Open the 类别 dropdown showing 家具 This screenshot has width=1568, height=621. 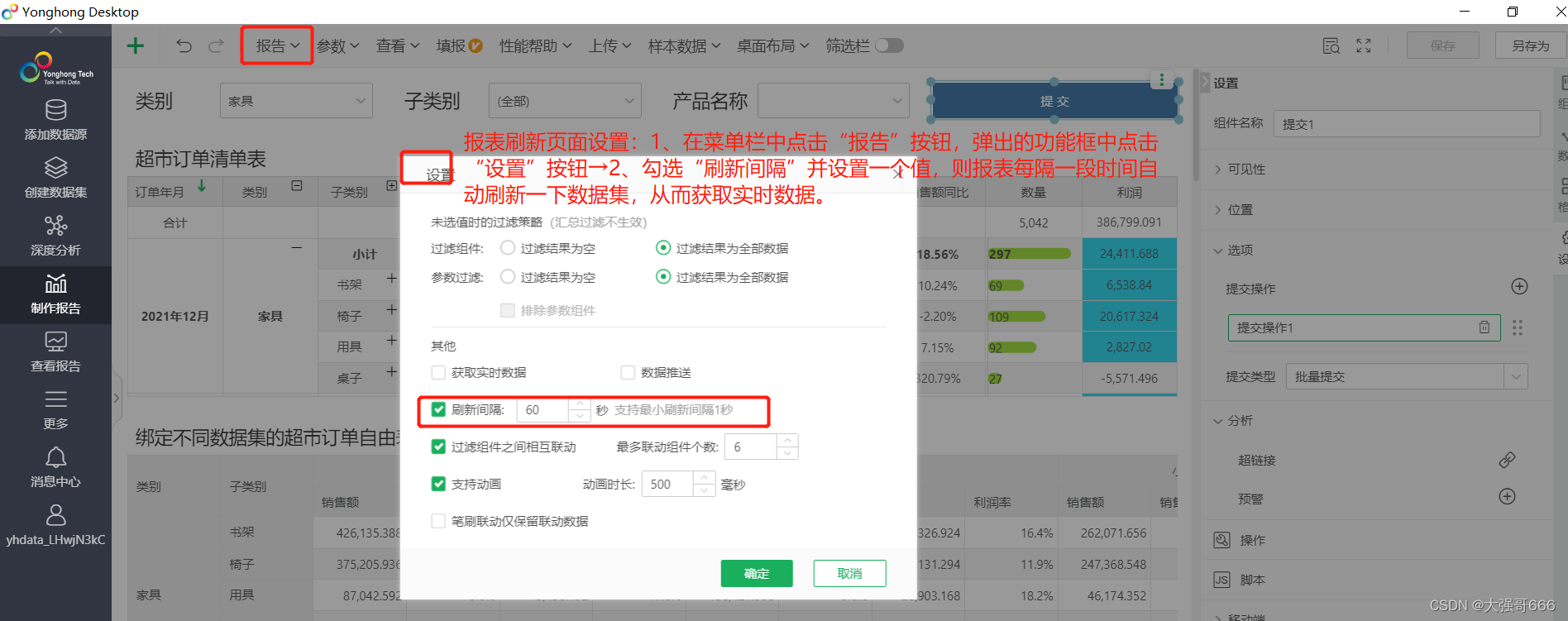(x=296, y=101)
